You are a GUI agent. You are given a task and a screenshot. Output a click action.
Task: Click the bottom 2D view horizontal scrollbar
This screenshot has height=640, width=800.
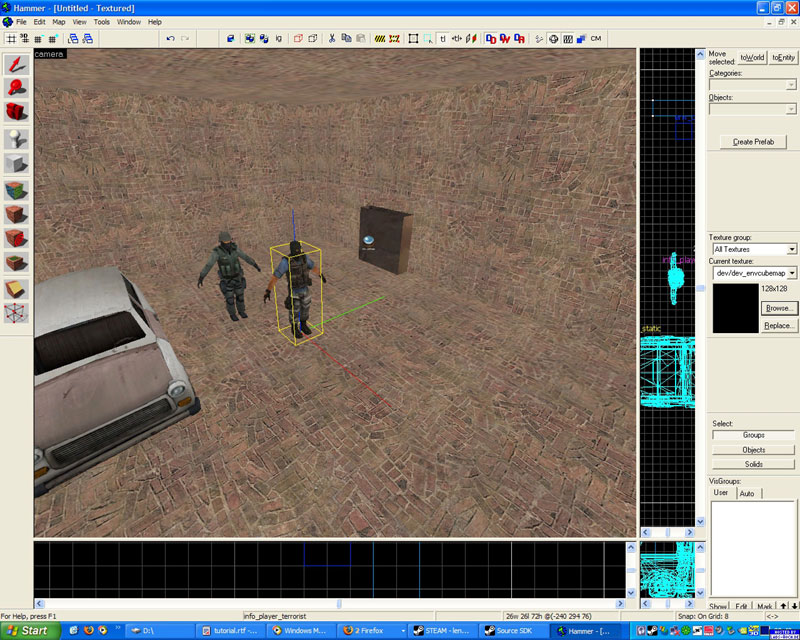pyautogui.click(x=330, y=604)
